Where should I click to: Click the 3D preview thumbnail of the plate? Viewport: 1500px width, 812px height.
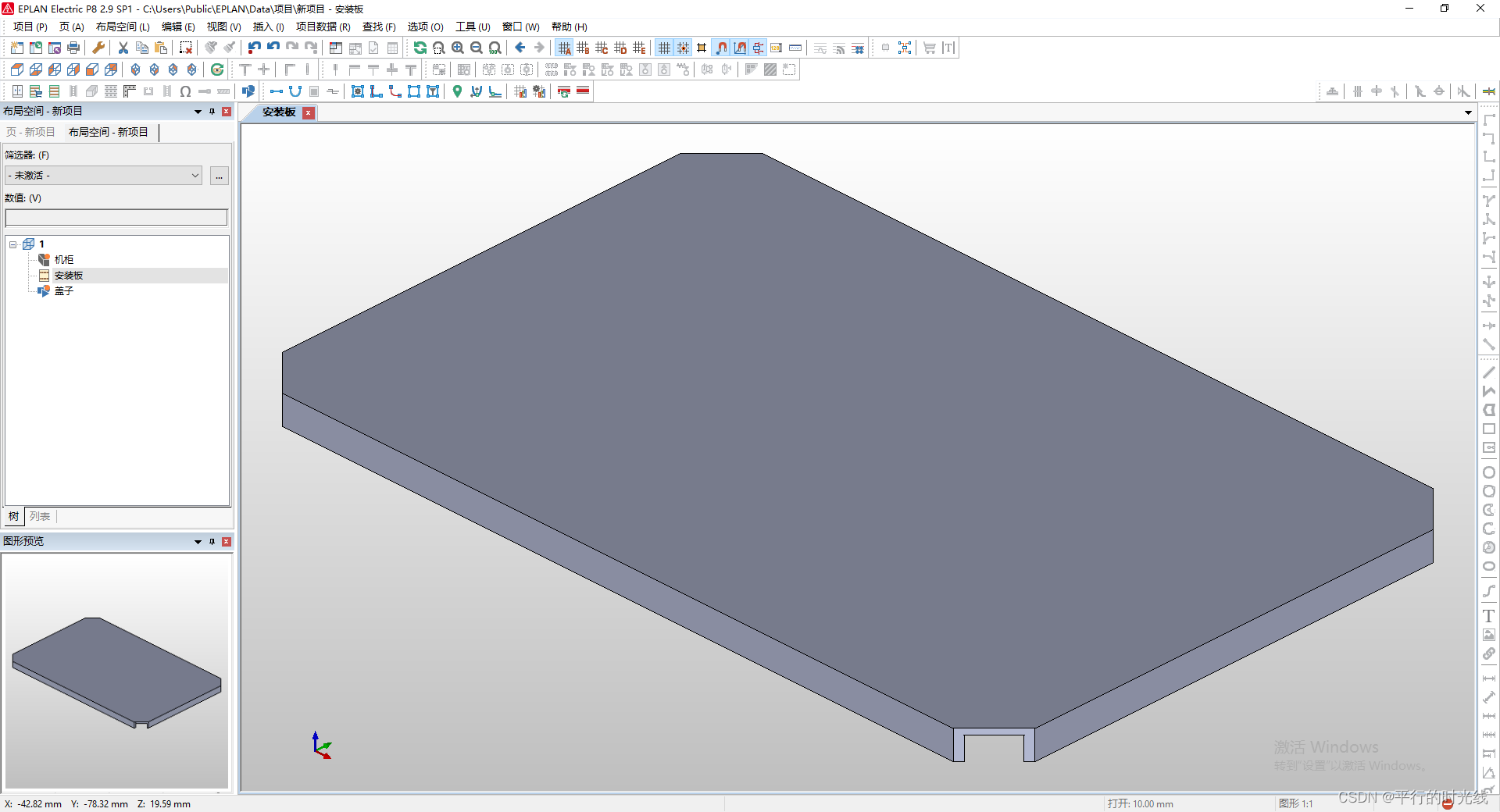116,672
